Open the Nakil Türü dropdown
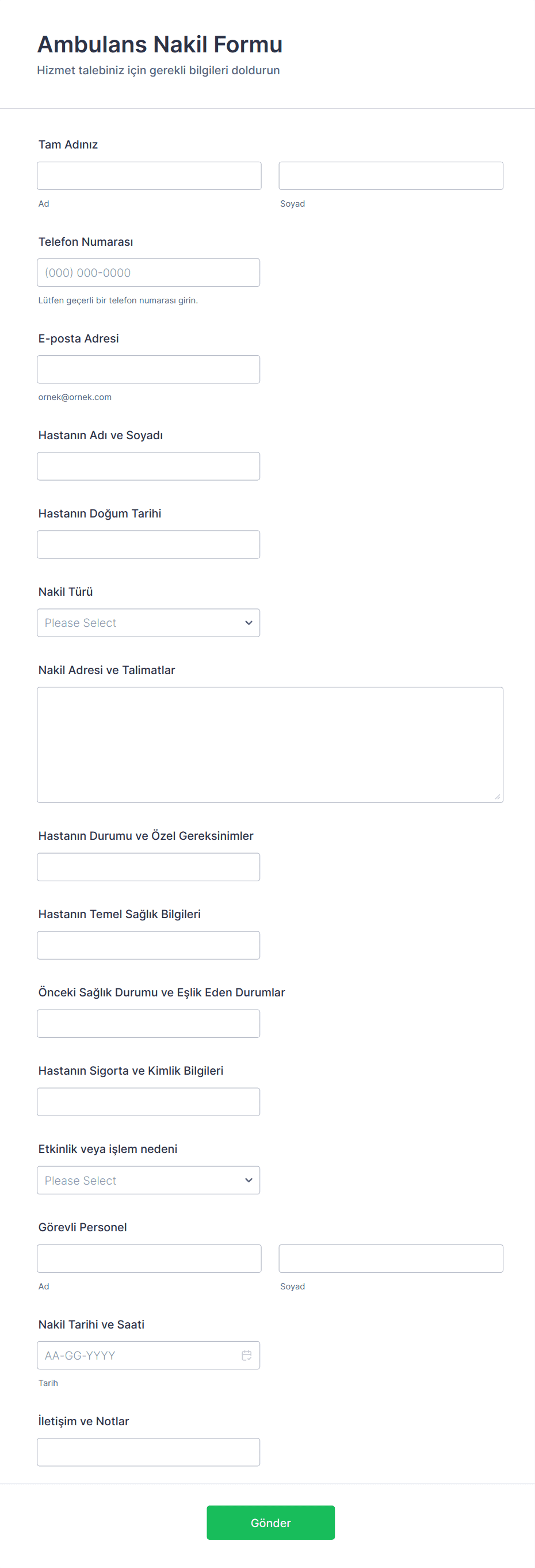Viewport: 535px width, 1568px height. click(148, 623)
